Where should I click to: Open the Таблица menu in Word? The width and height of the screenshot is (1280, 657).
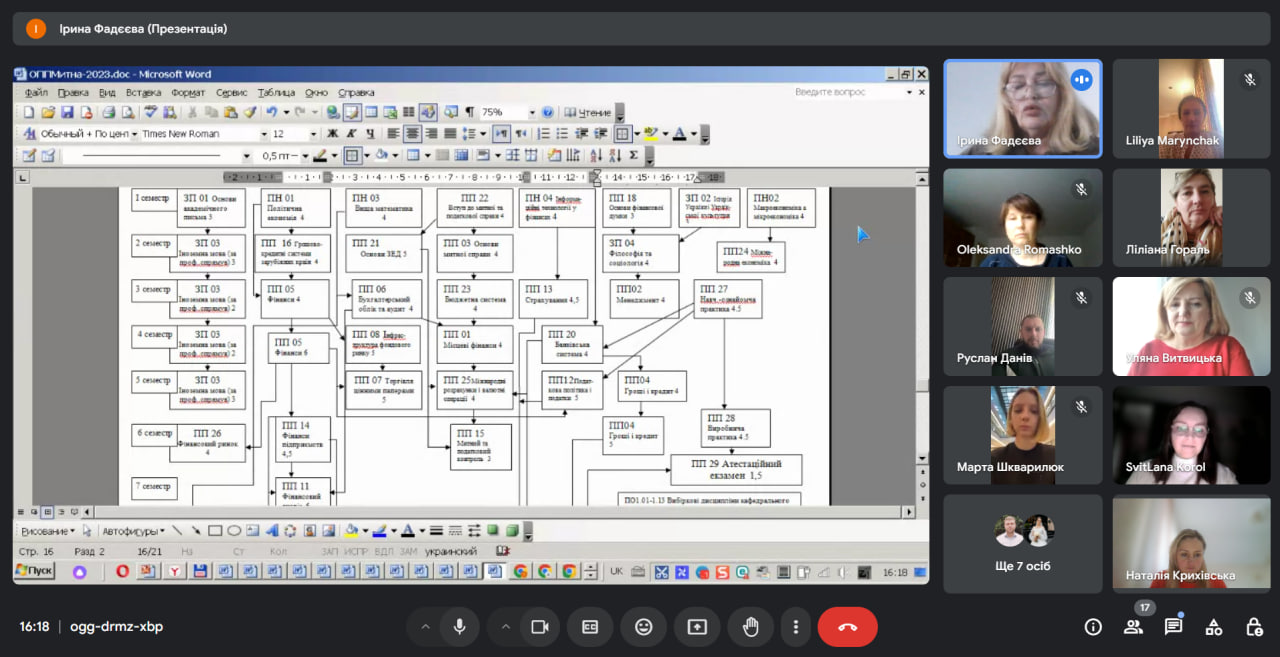[276, 93]
